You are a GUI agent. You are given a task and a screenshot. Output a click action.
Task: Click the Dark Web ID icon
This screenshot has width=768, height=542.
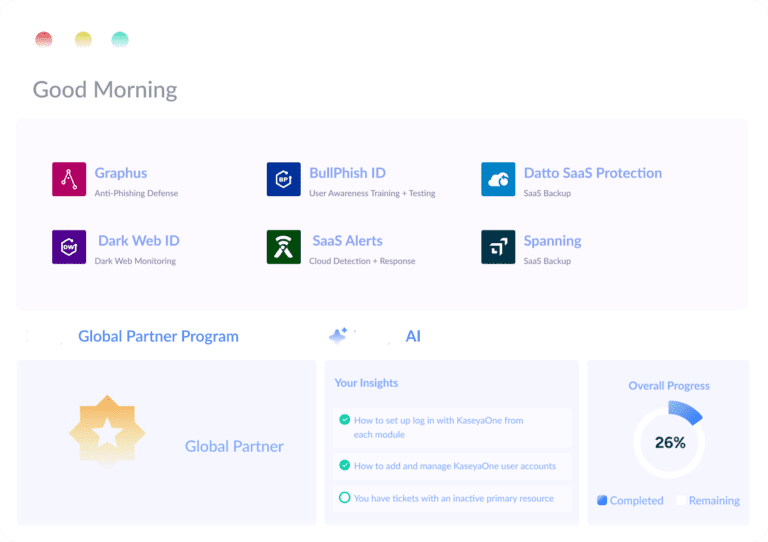tap(69, 247)
